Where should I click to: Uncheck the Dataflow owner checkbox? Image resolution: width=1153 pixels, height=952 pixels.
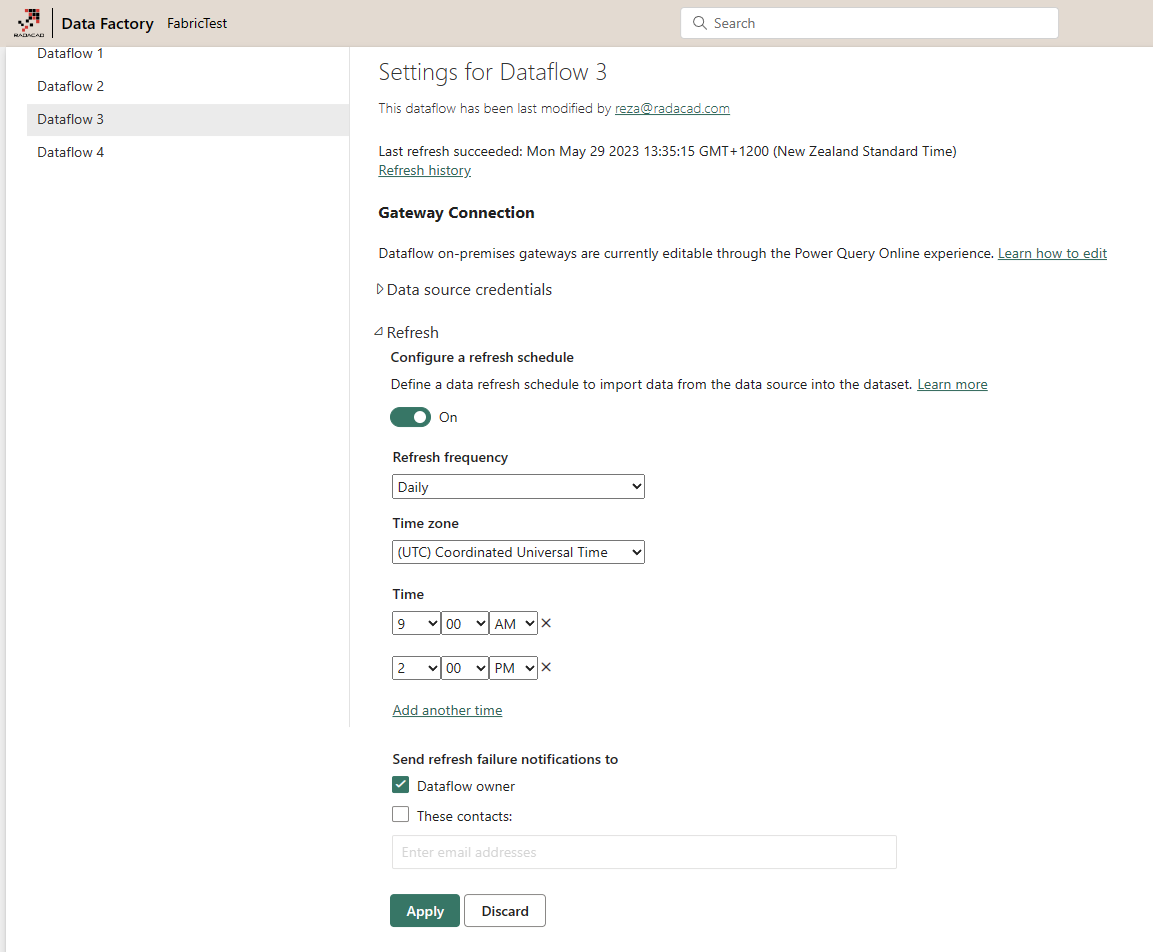coord(401,785)
